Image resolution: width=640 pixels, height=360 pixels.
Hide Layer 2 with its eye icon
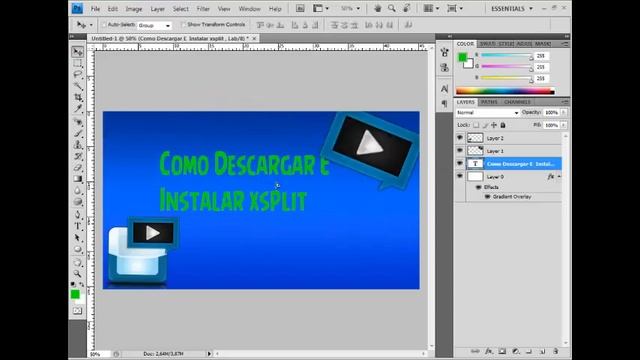(460, 138)
